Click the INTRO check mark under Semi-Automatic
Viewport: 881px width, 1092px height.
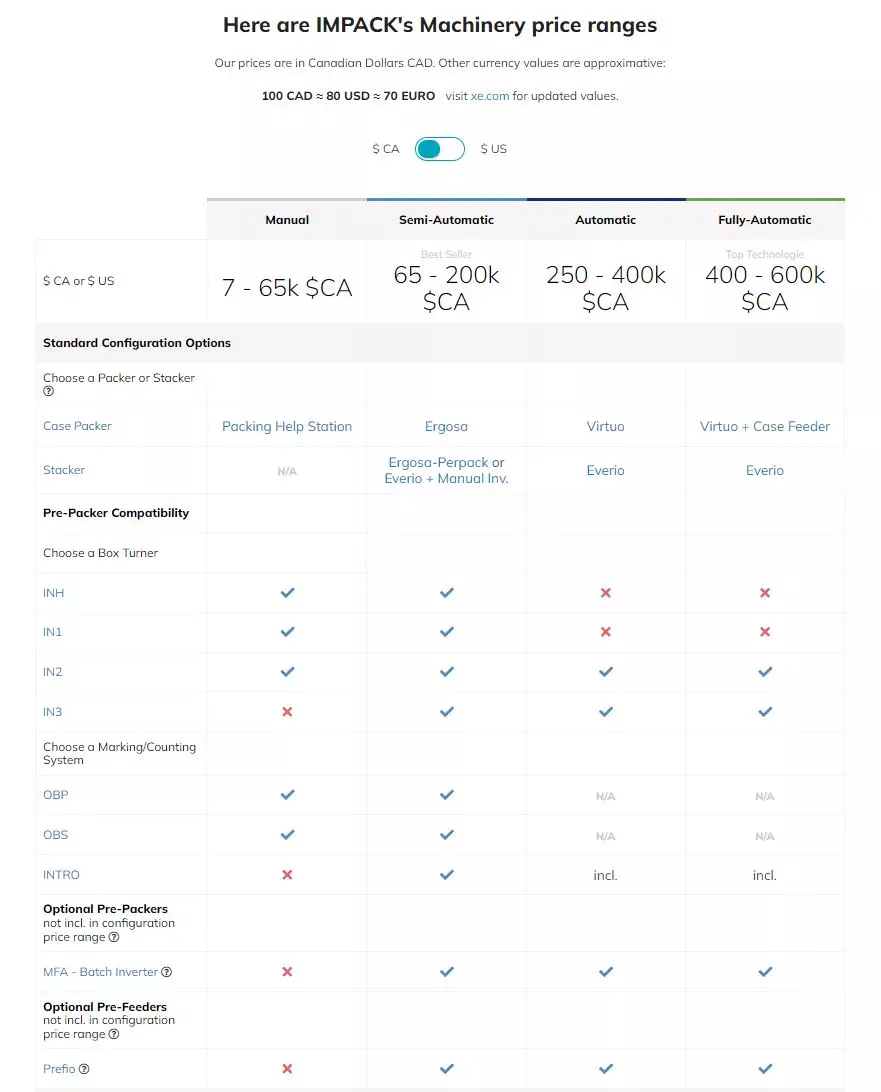446,875
